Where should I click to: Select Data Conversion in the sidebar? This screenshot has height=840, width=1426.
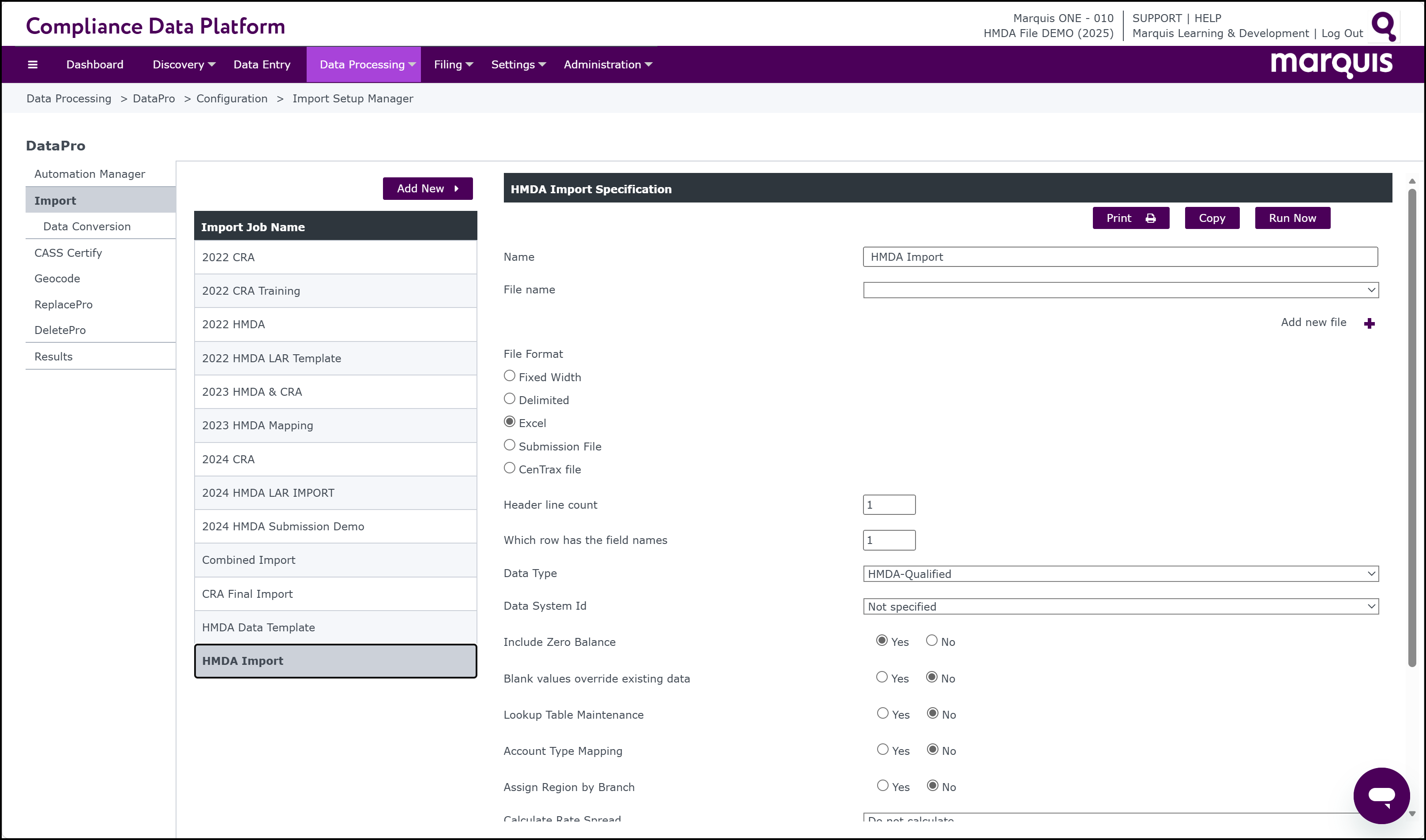86,226
